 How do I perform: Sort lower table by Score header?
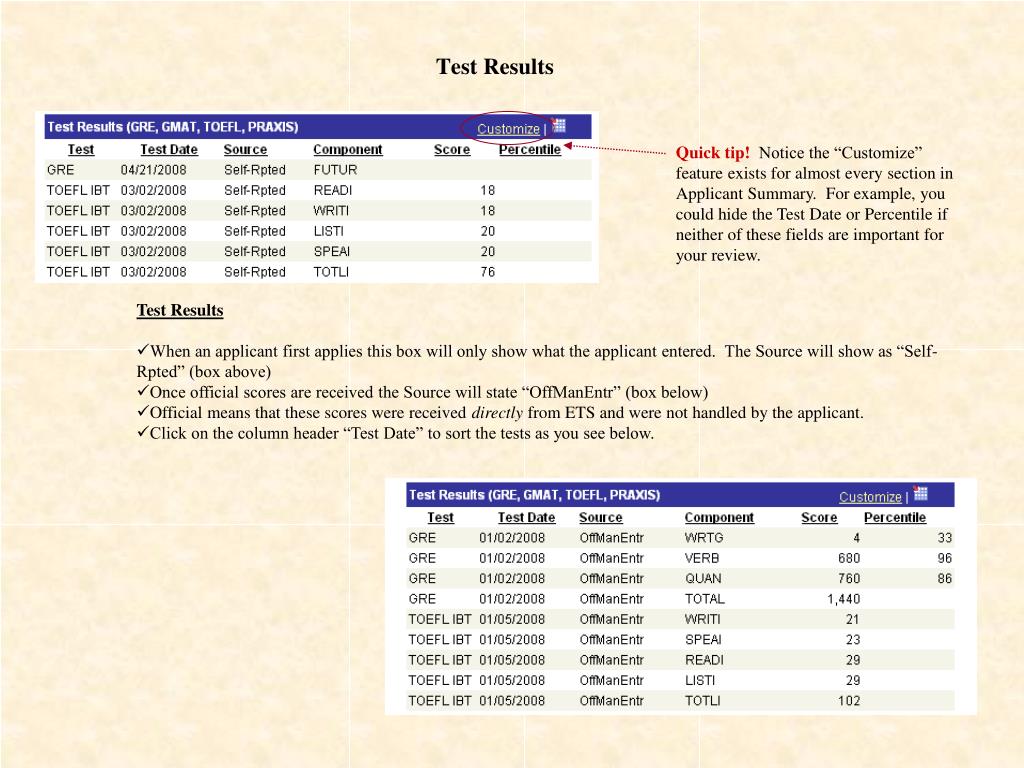pos(819,517)
